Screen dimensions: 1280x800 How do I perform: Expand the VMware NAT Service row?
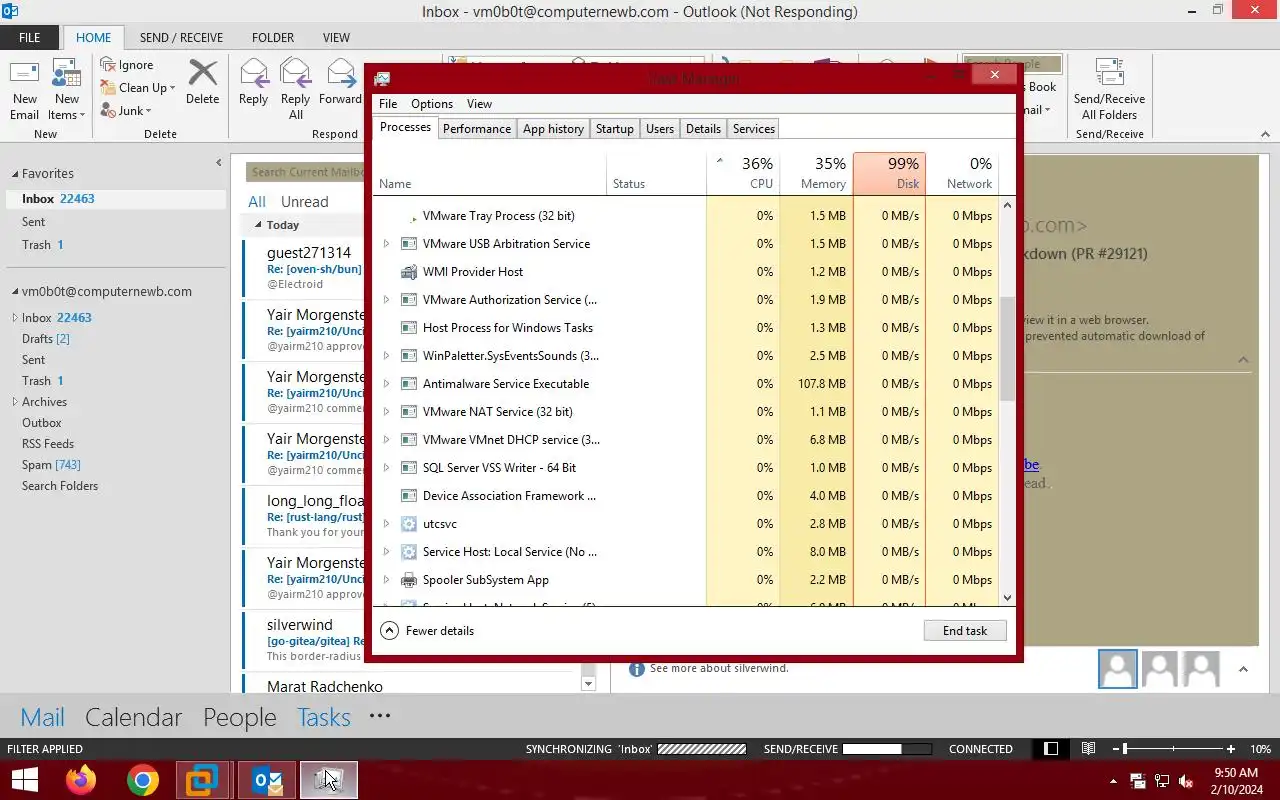387,412
